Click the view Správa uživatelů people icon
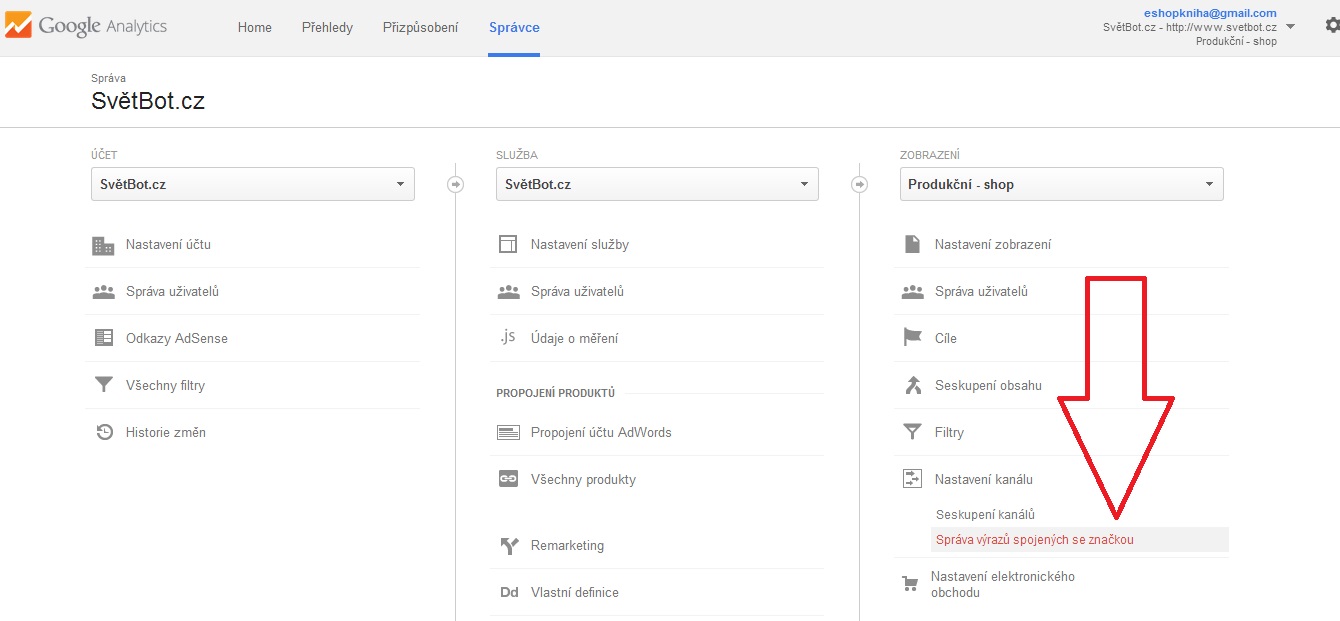This screenshot has height=621, width=1340. [x=912, y=292]
